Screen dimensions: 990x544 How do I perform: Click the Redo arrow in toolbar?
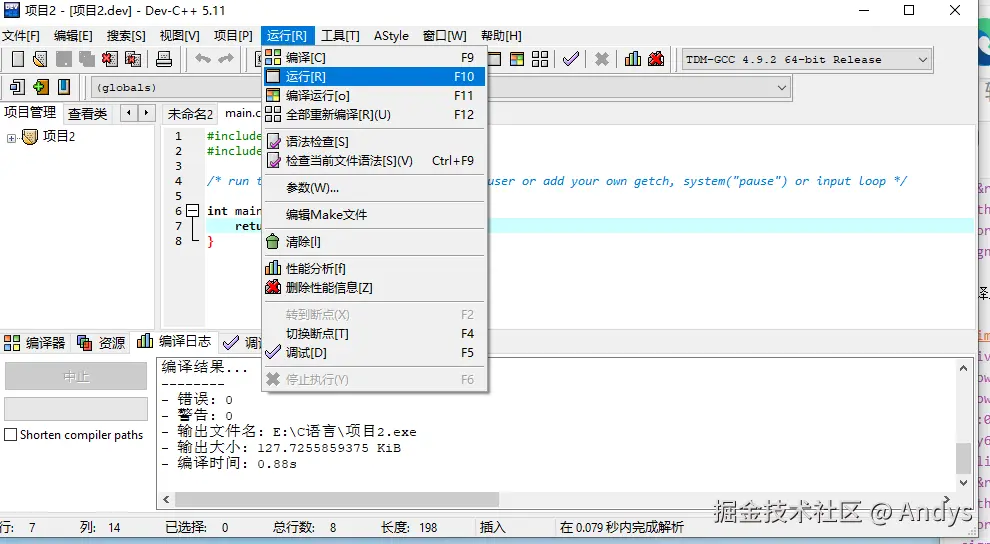coord(225,59)
